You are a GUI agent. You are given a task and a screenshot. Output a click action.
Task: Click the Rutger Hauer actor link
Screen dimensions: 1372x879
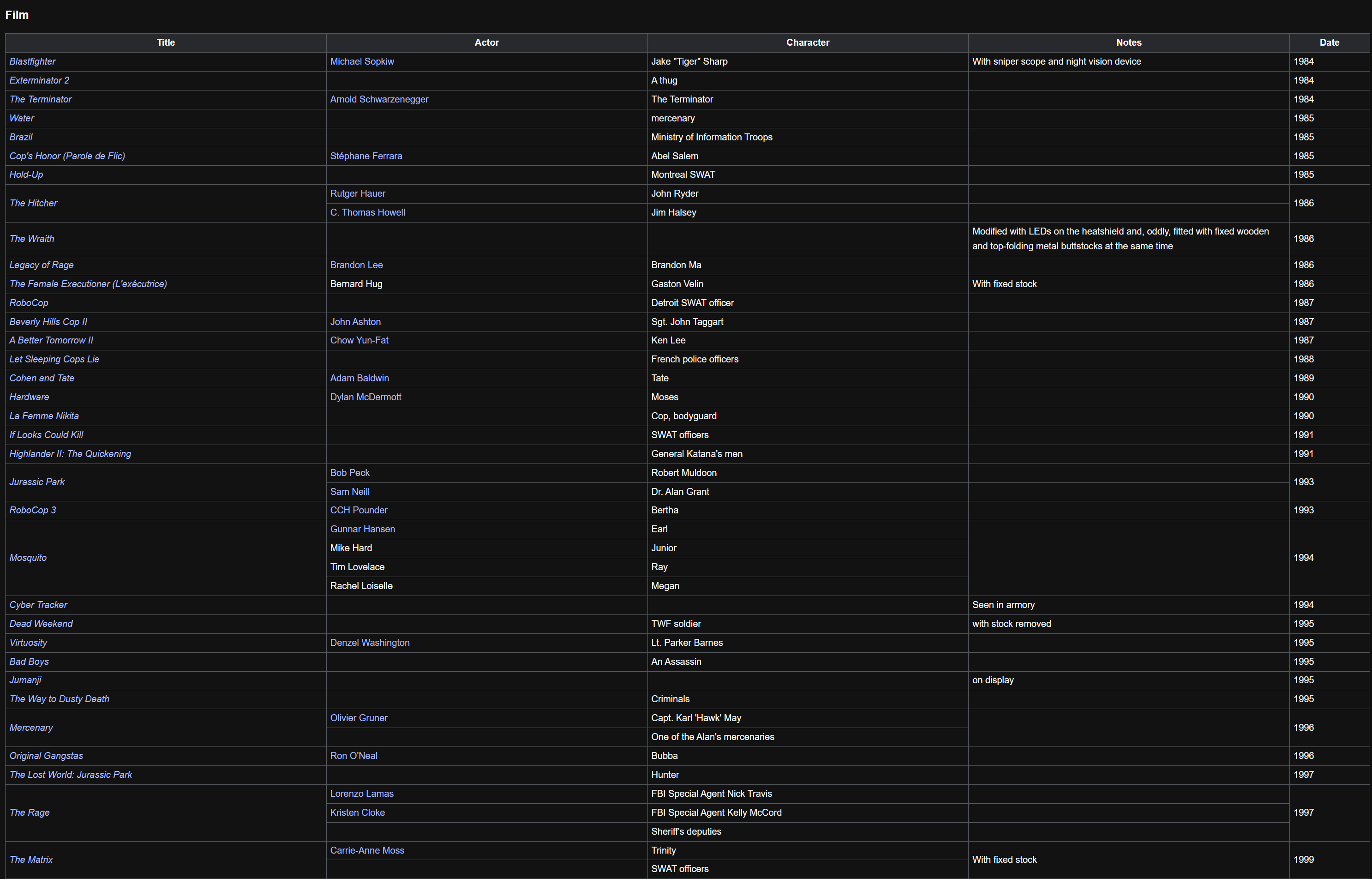coord(358,193)
